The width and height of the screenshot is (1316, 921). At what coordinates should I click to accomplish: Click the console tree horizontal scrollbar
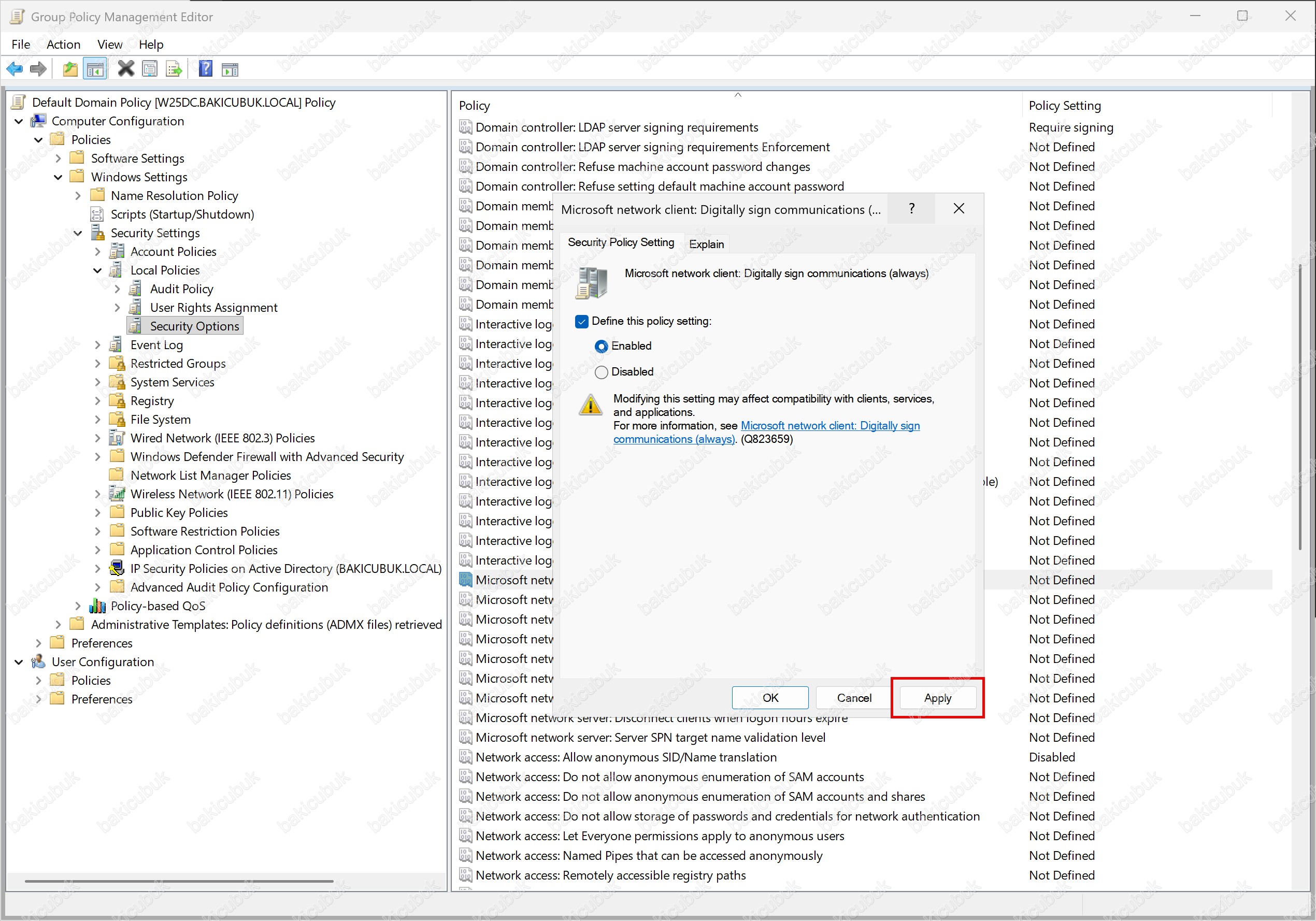point(179,881)
